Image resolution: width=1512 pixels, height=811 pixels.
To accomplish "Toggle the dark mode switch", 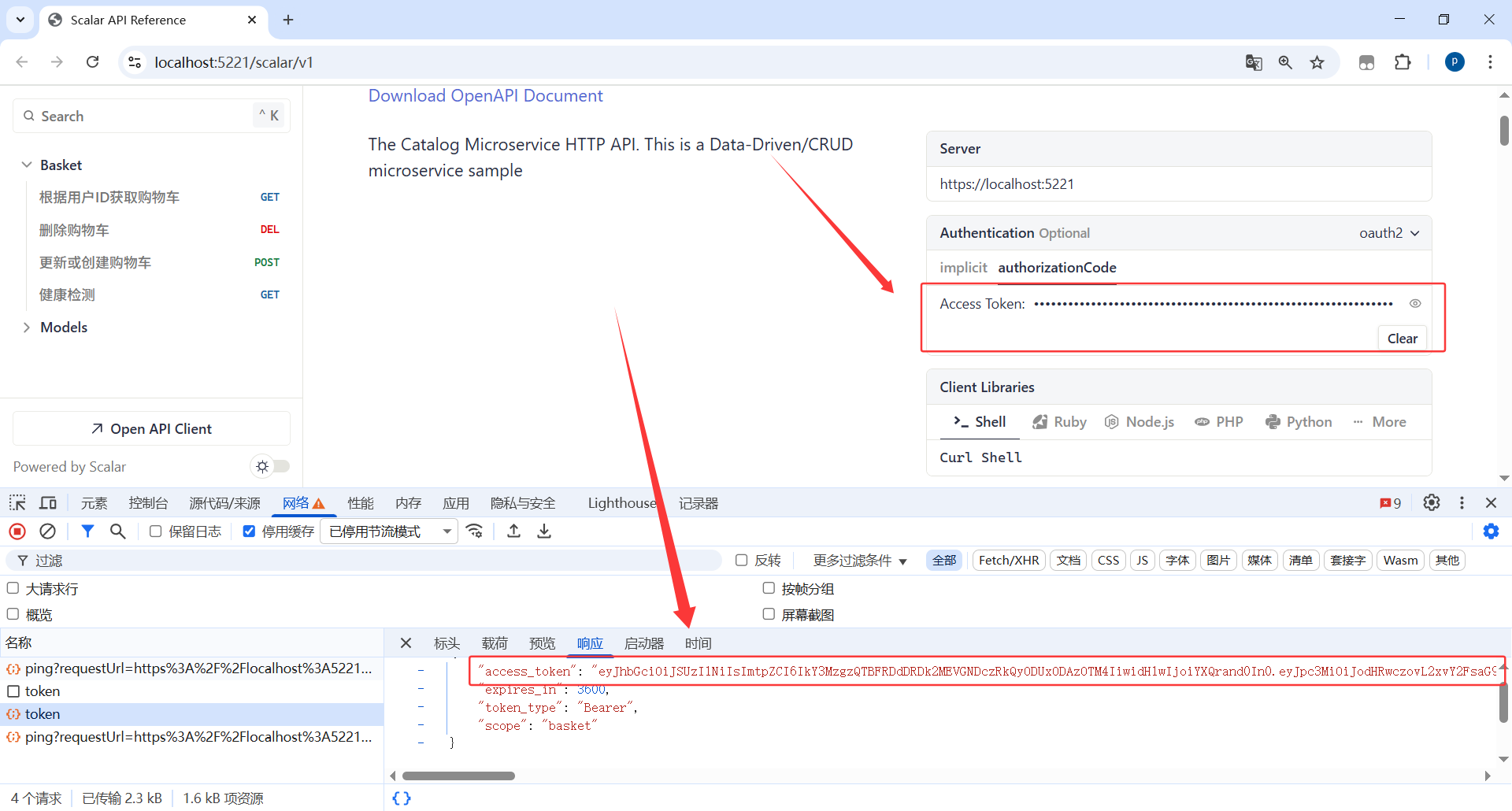I will pyautogui.click(x=271, y=466).
